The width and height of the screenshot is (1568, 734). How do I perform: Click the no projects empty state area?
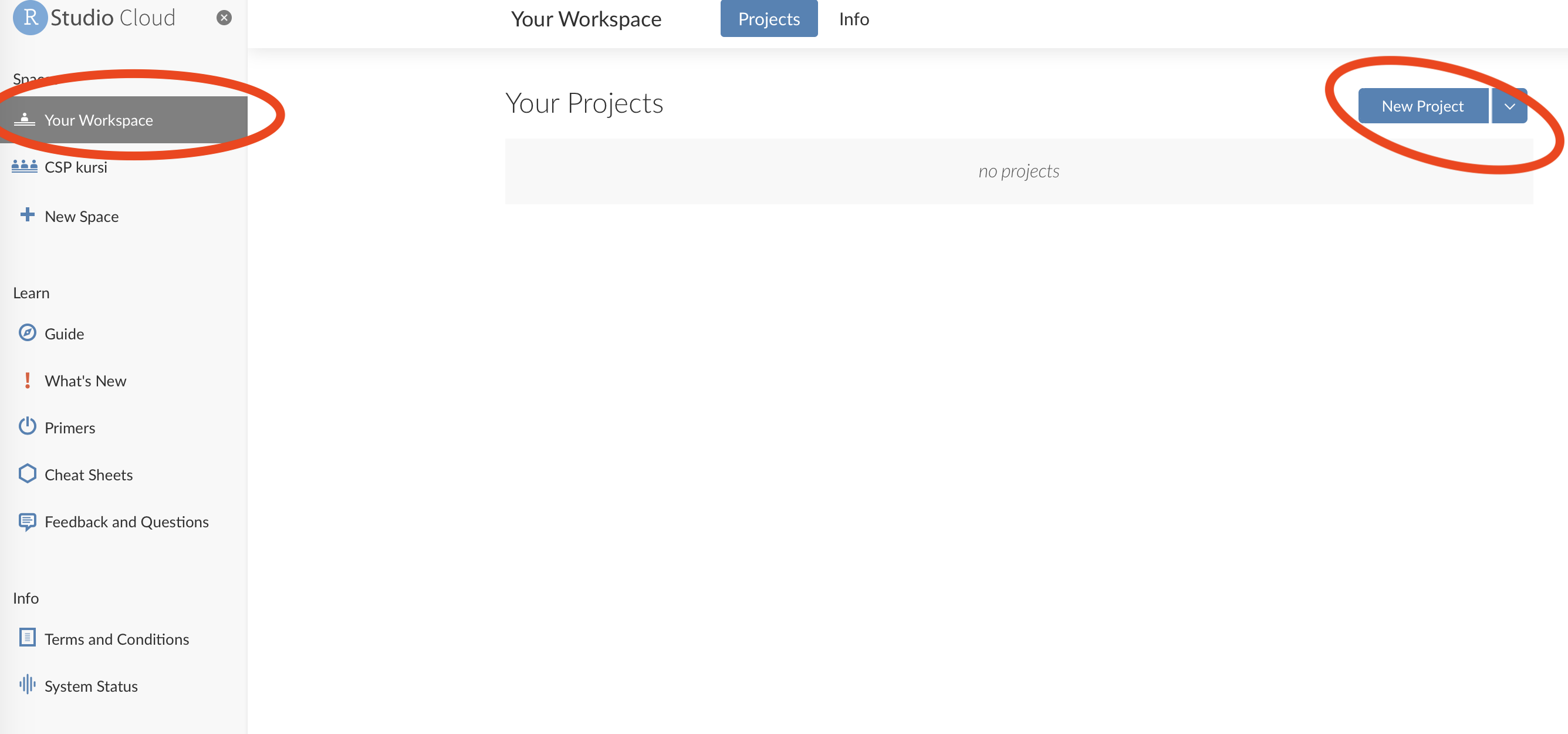point(1019,172)
